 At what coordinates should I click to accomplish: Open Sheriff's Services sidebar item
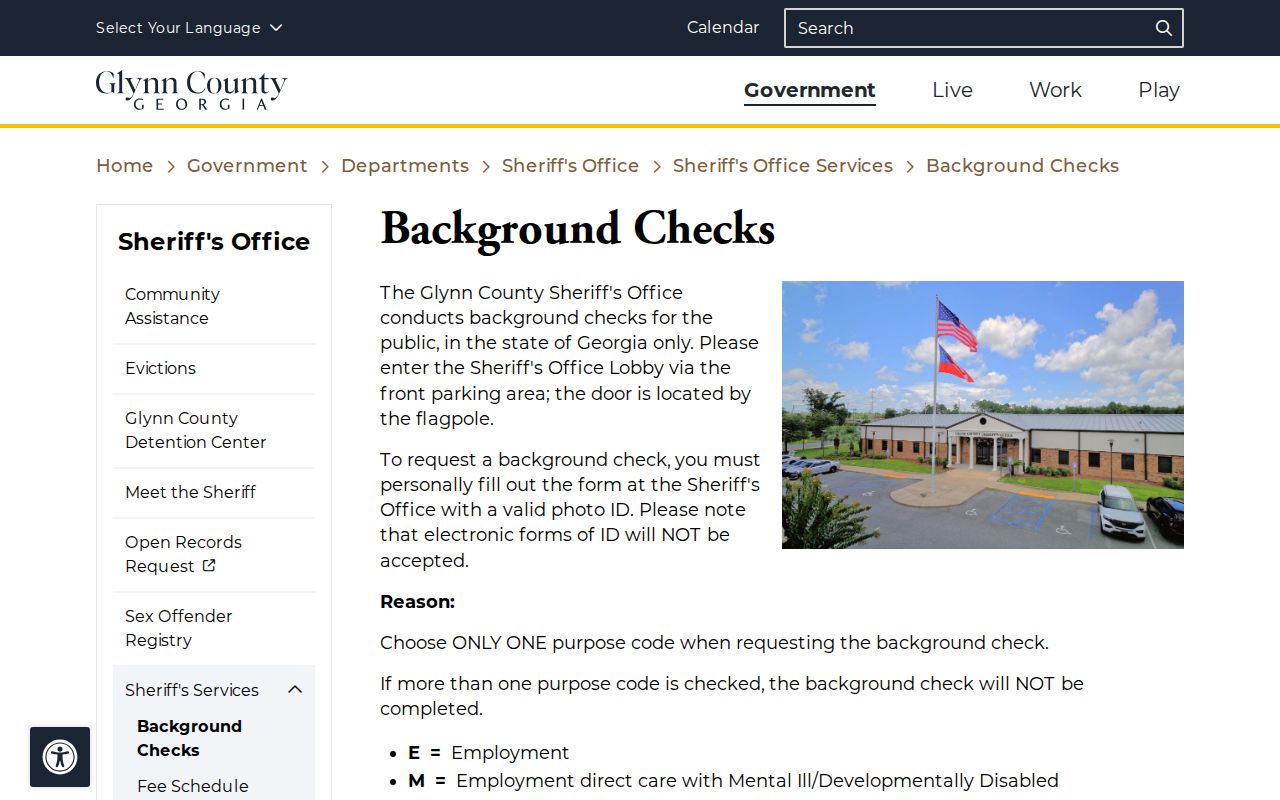coord(192,690)
